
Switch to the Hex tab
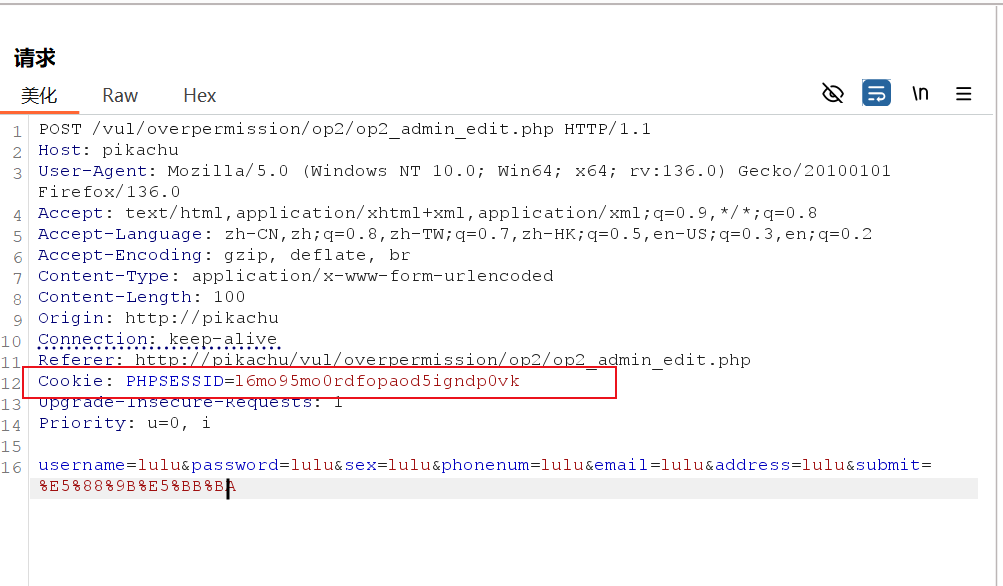pyautogui.click(x=200, y=95)
